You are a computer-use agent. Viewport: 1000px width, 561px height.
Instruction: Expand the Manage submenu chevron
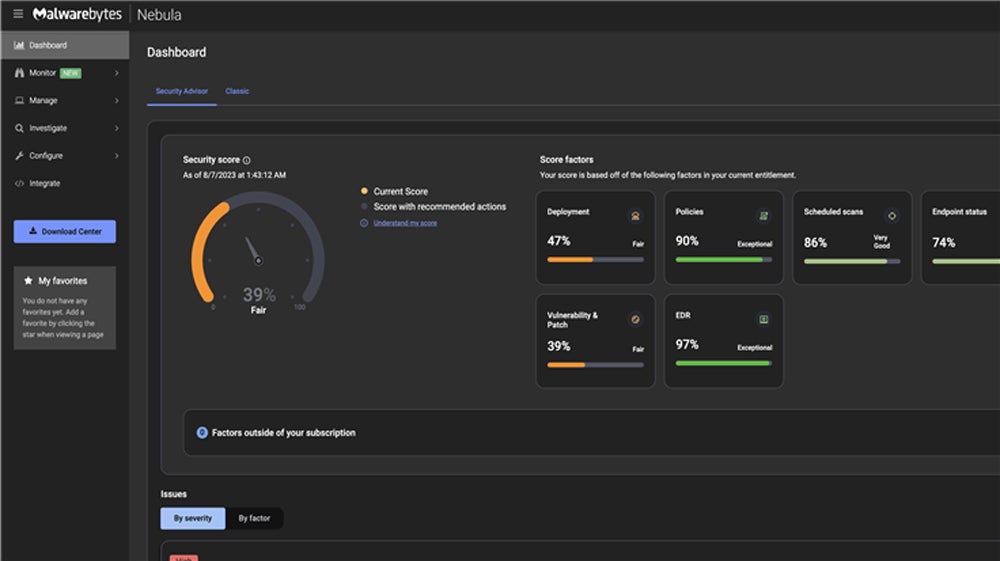pos(116,101)
